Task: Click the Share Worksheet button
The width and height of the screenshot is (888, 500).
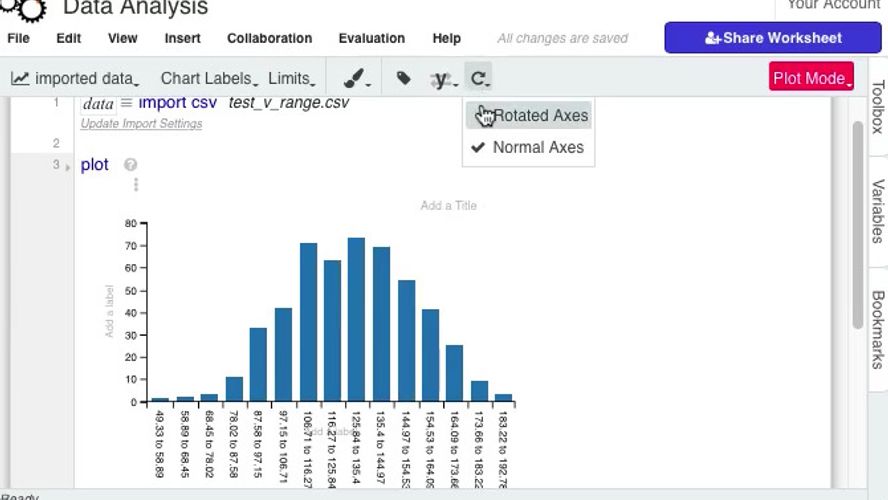Action: coord(773,38)
